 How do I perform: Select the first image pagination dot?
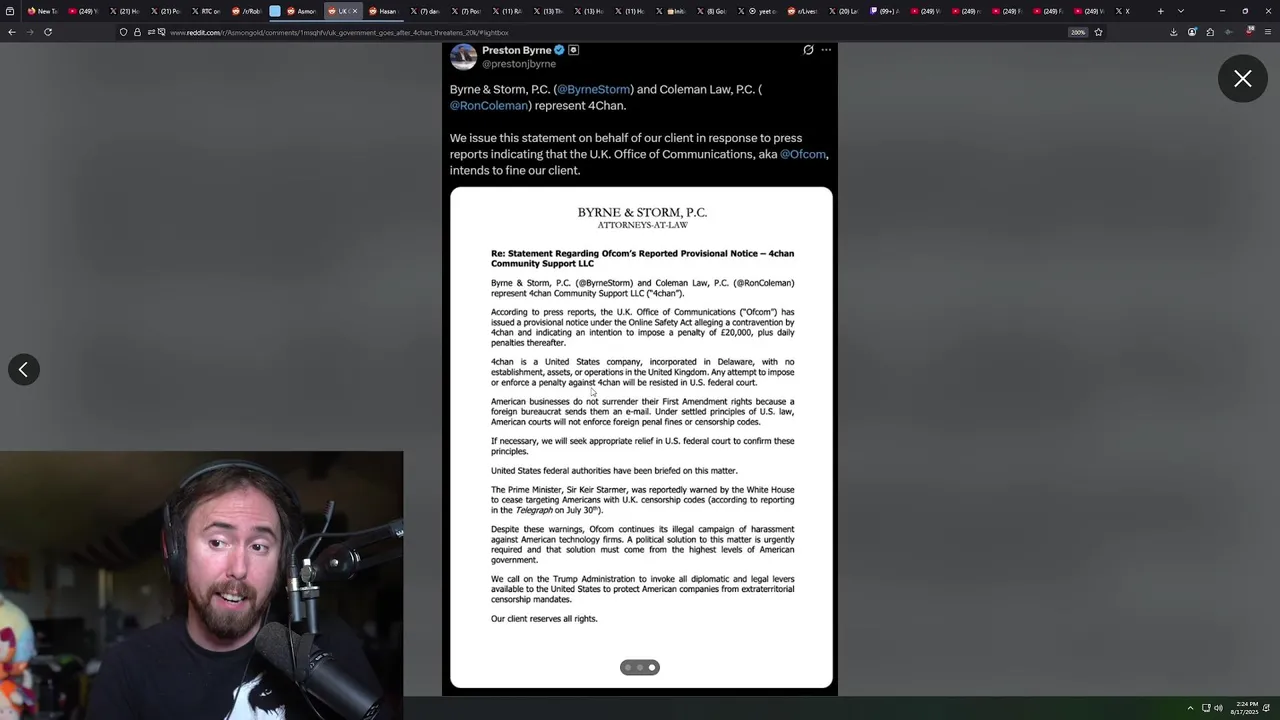tap(628, 667)
